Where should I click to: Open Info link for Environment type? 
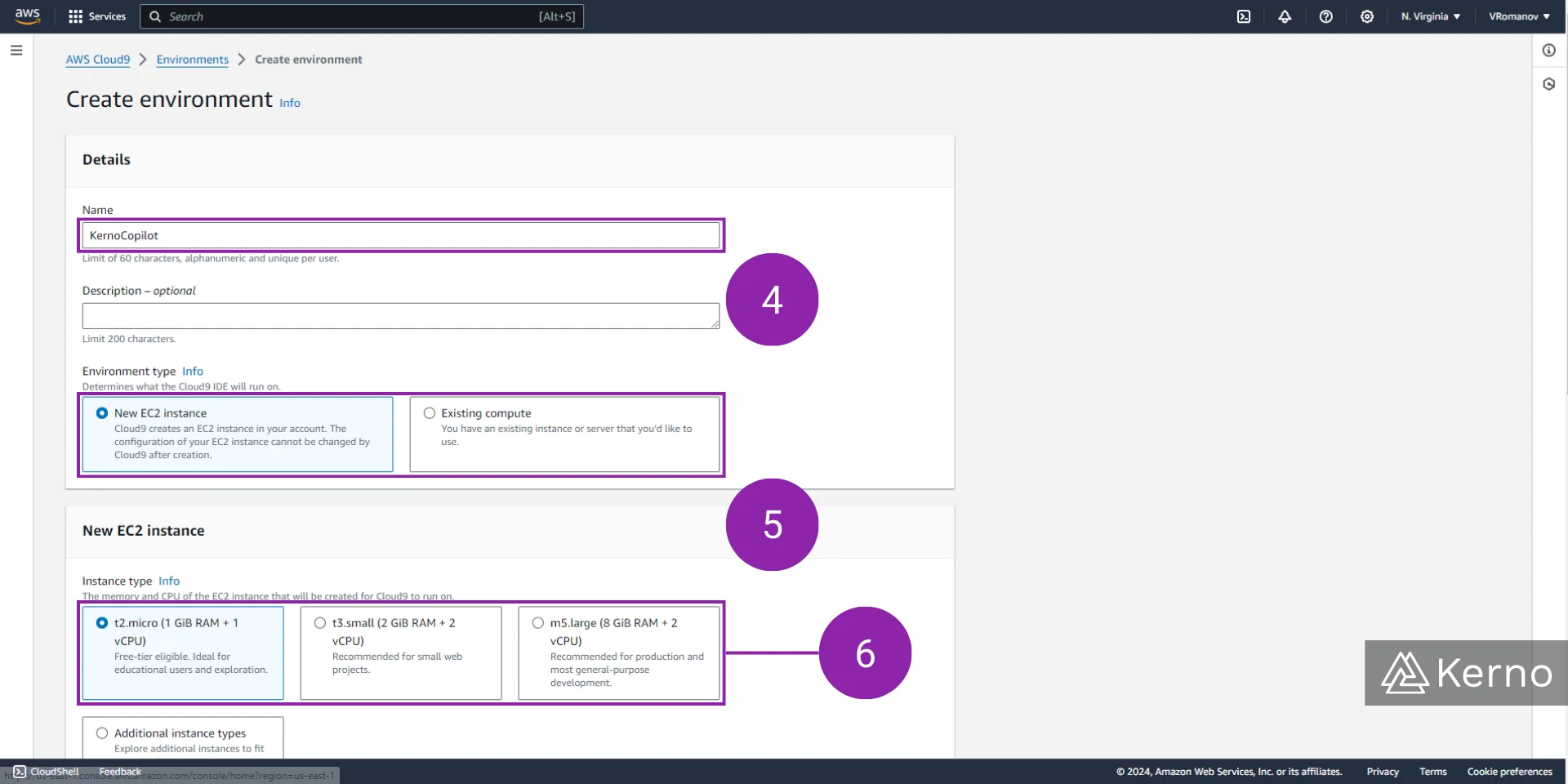tap(193, 372)
